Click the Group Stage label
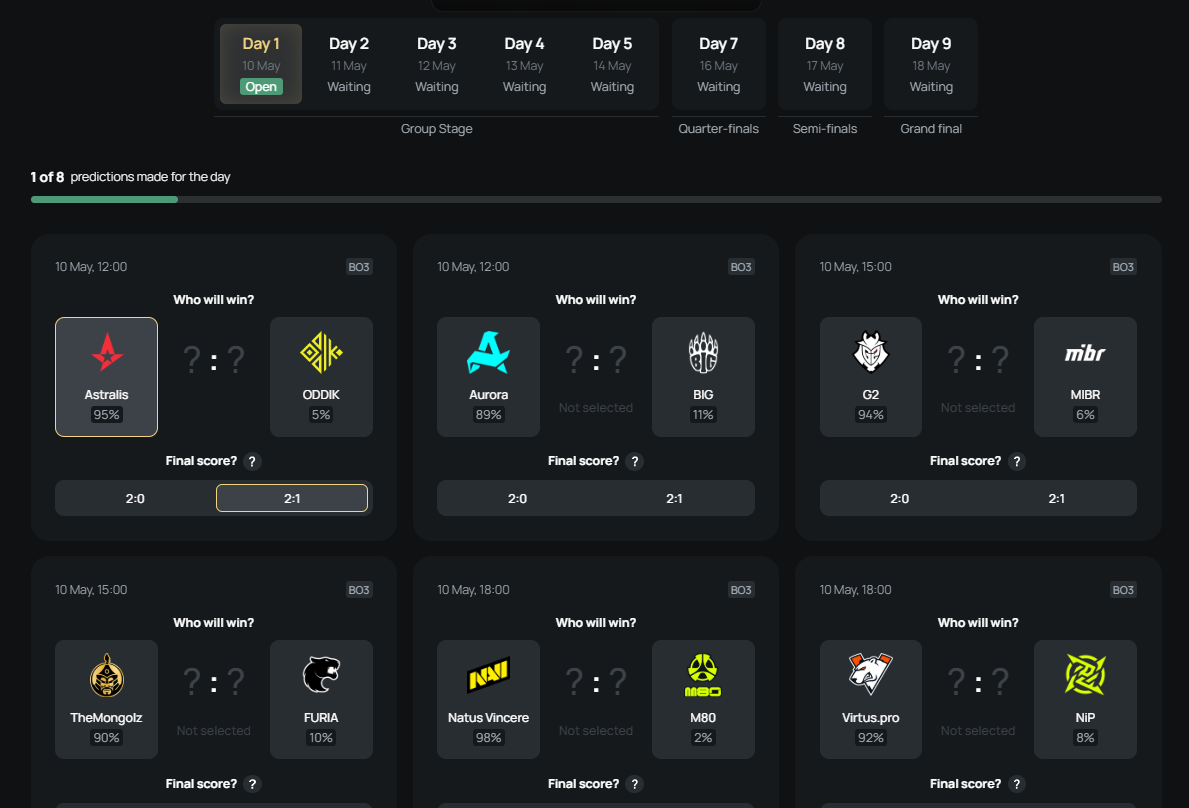The width and height of the screenshot is (1189, 808). (x=437, y=129)
